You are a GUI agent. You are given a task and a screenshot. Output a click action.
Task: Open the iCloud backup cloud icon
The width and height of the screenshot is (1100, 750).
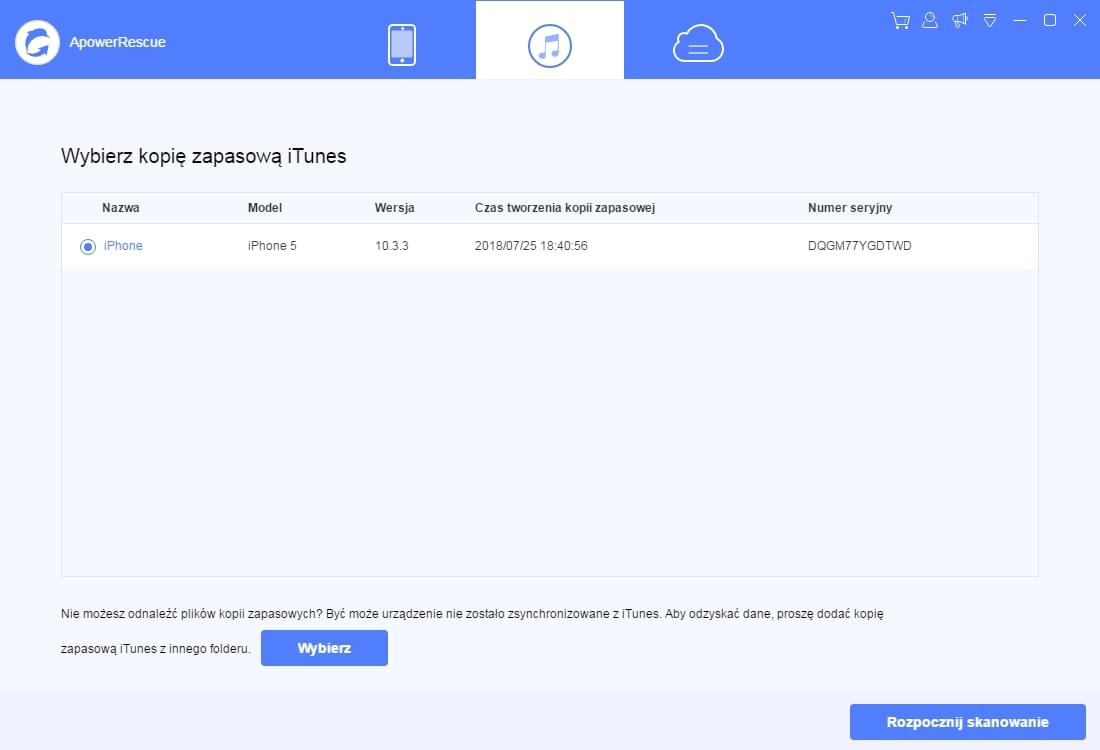point(697,42)
